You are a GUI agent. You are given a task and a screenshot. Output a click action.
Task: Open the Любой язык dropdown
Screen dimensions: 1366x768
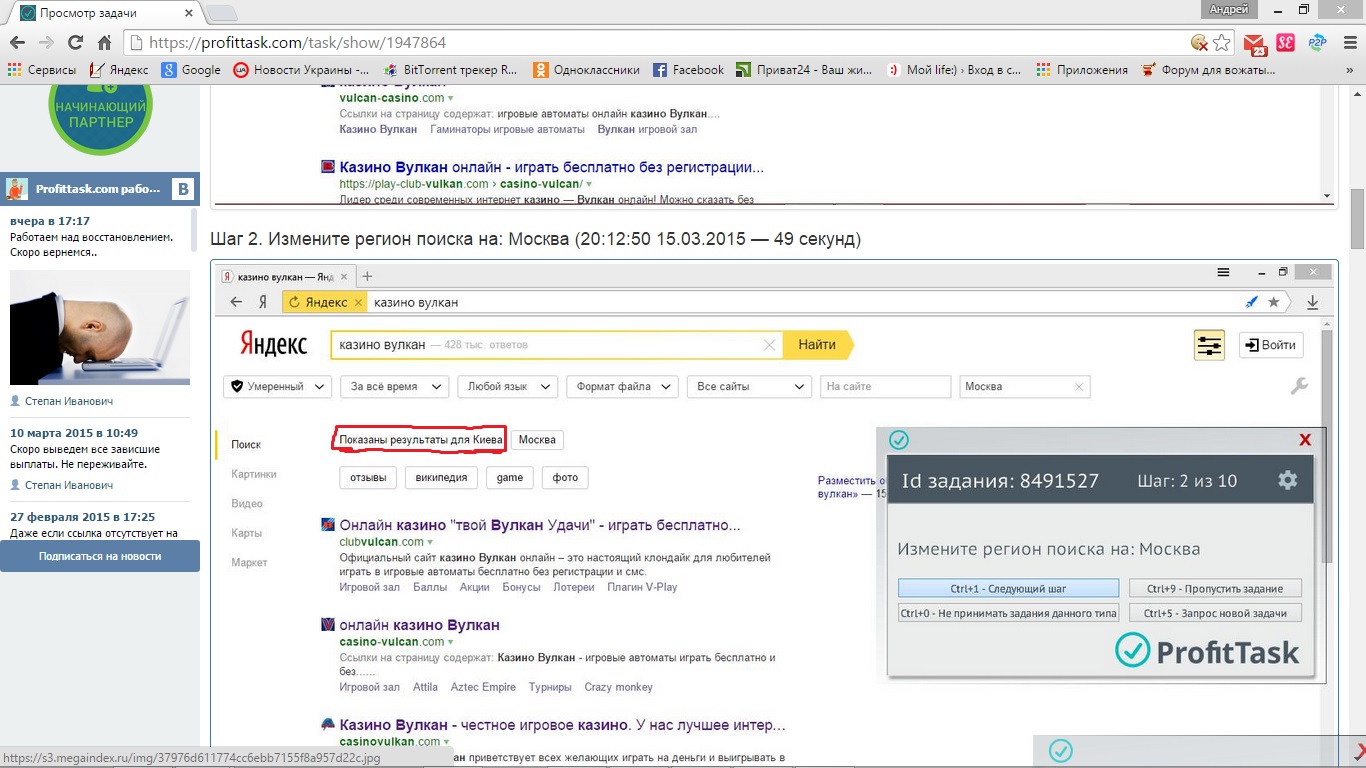click(x=507, y=387)
